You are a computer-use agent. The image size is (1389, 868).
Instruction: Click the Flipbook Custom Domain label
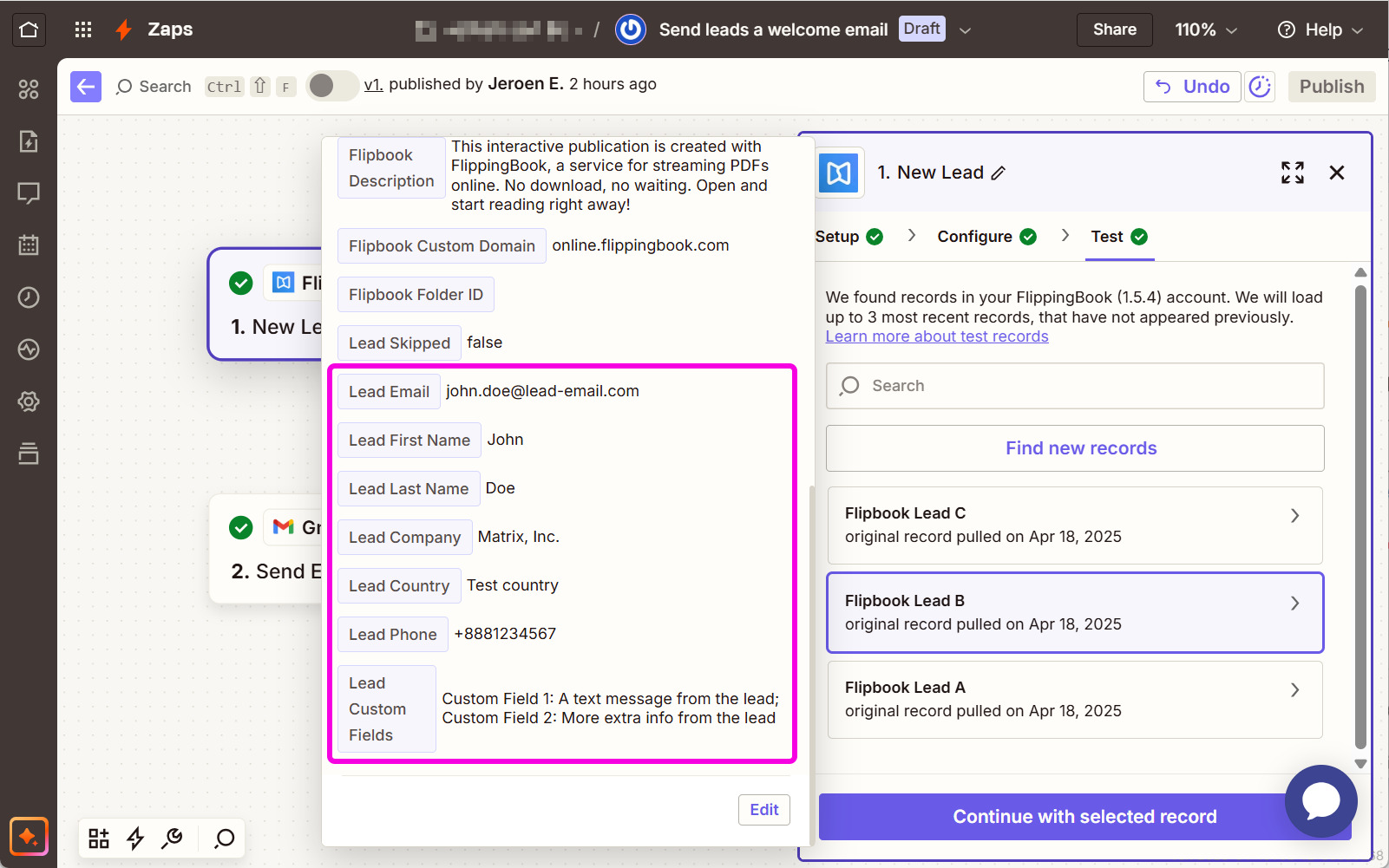(x=442, y=246)
